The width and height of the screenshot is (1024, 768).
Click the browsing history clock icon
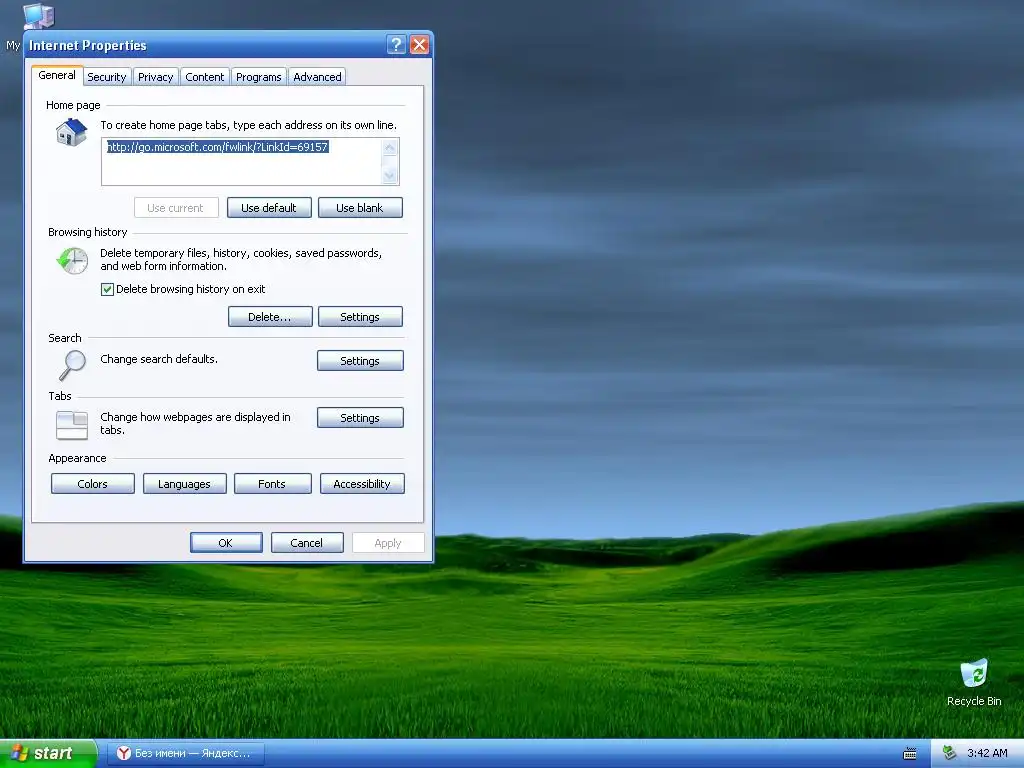[72, 261]
